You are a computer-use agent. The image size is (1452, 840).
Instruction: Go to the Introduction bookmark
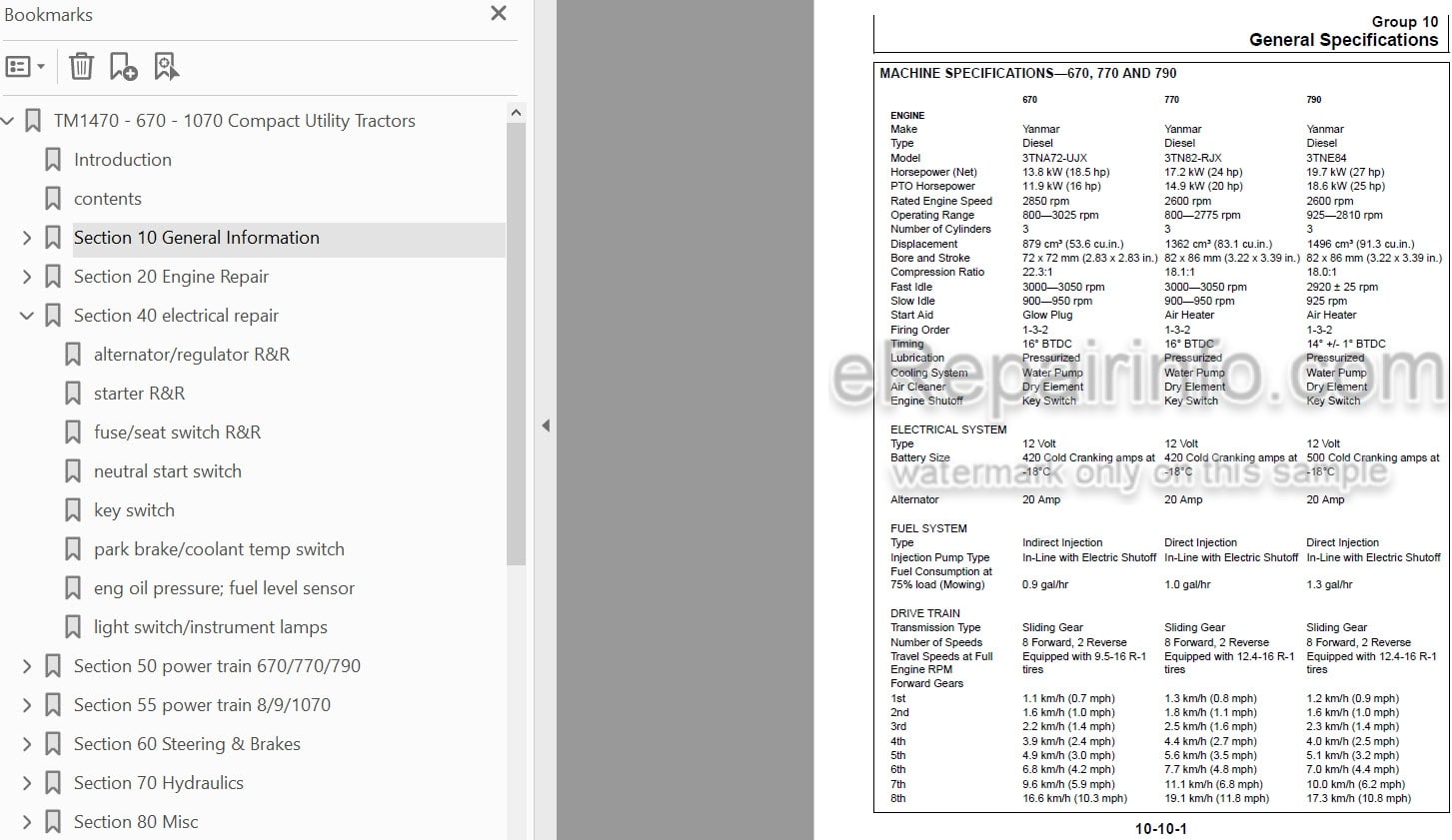123,160
